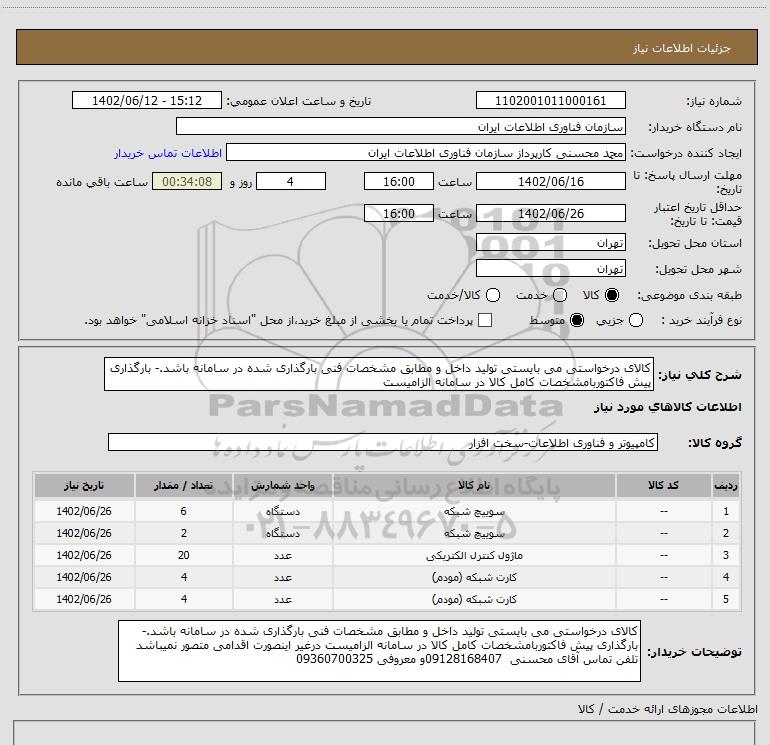
Task: Click the need number field 1102001011000161
Action: pos(550,101)
